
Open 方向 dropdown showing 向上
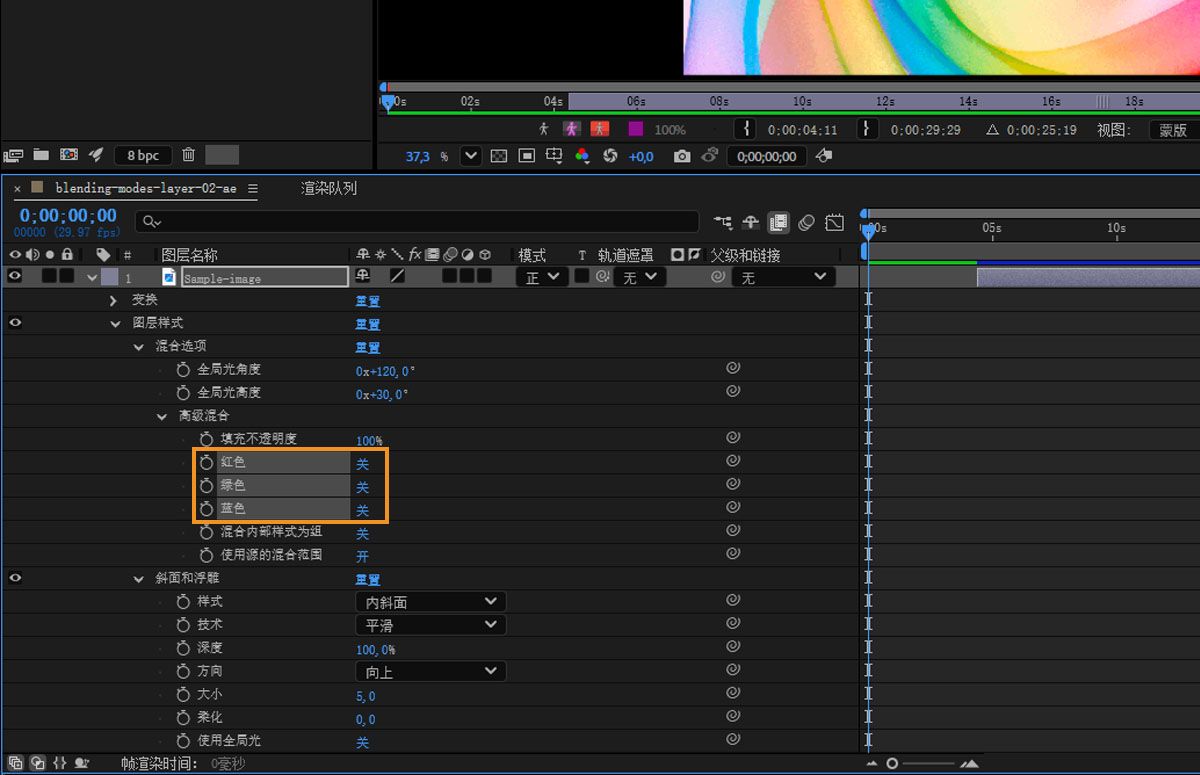431,671
